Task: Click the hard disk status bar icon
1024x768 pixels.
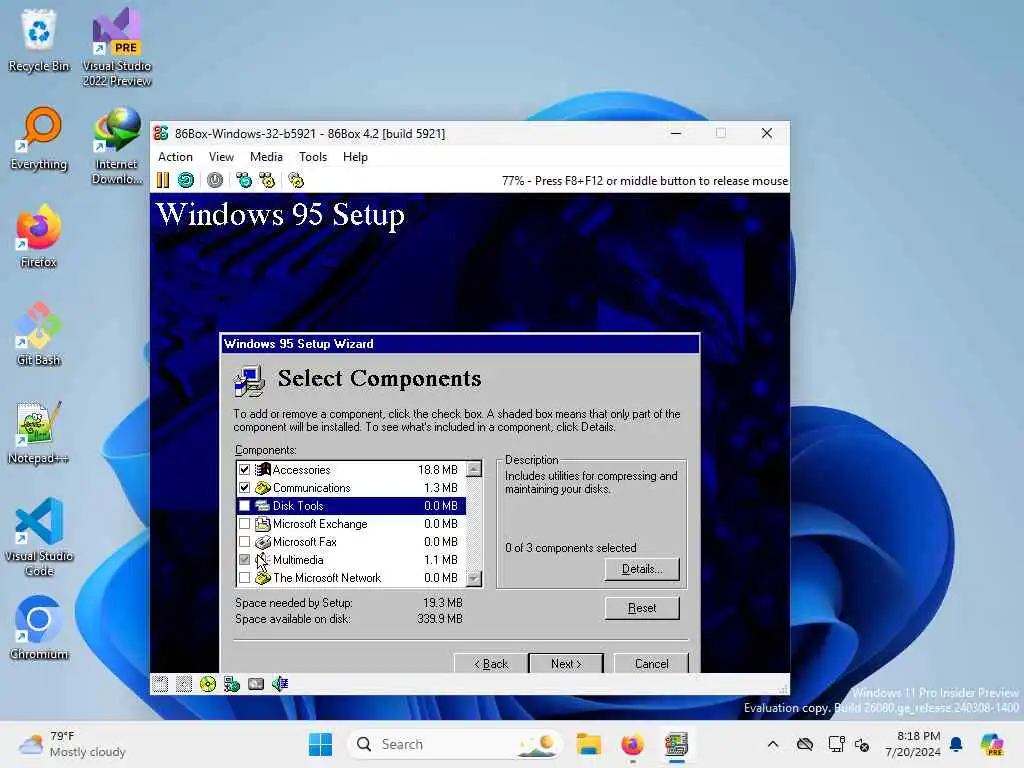Action: point(256,684)
